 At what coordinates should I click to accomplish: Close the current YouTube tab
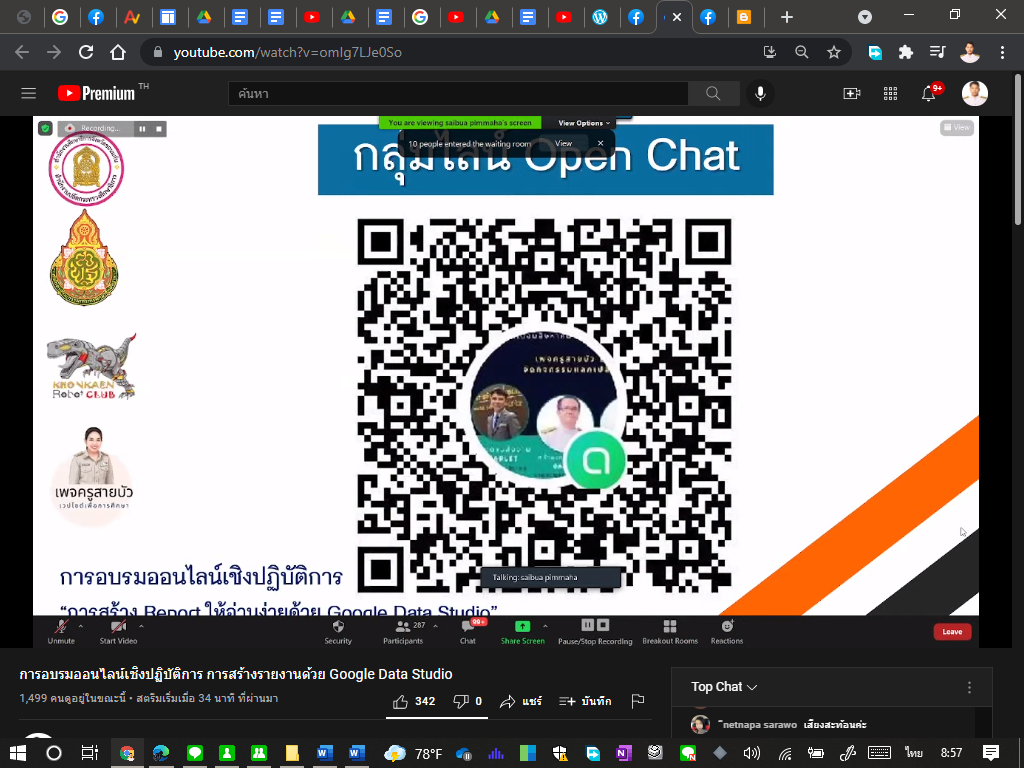[x=677, y=17]
